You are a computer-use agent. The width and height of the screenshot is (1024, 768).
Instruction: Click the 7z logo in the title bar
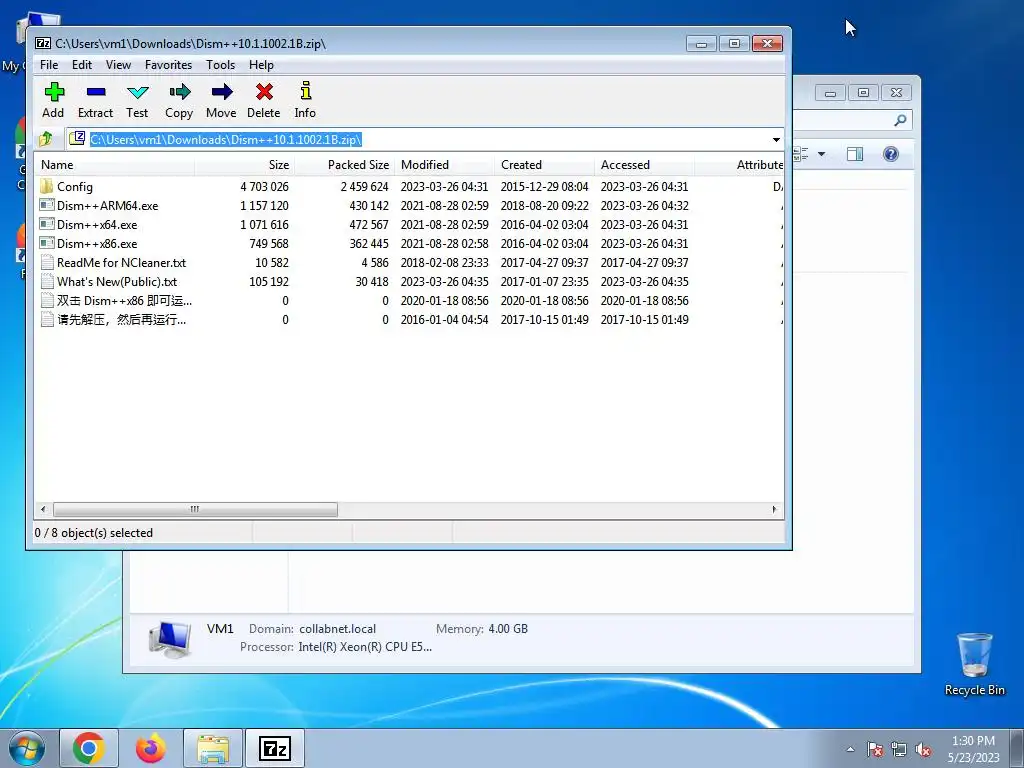pos(43,43)
